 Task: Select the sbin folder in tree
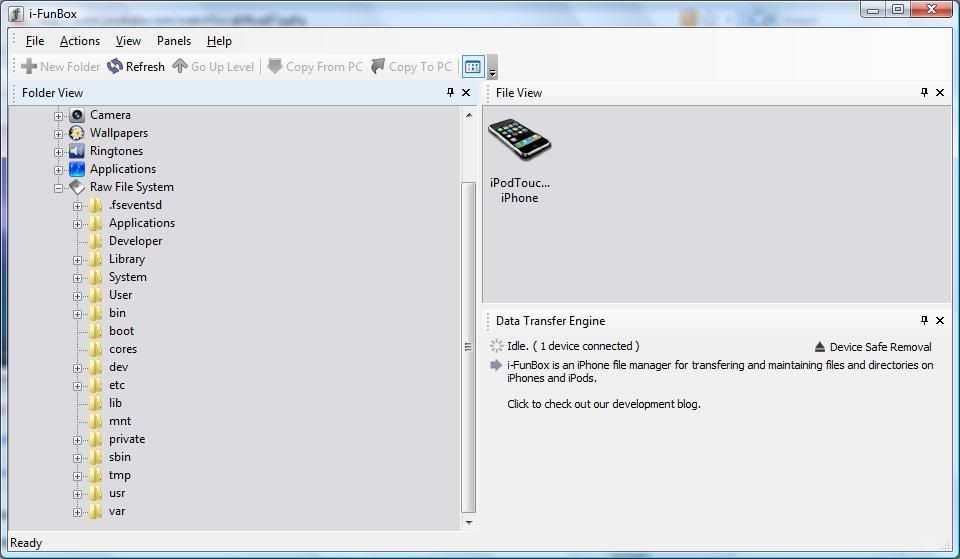click(x=119, y=457)
